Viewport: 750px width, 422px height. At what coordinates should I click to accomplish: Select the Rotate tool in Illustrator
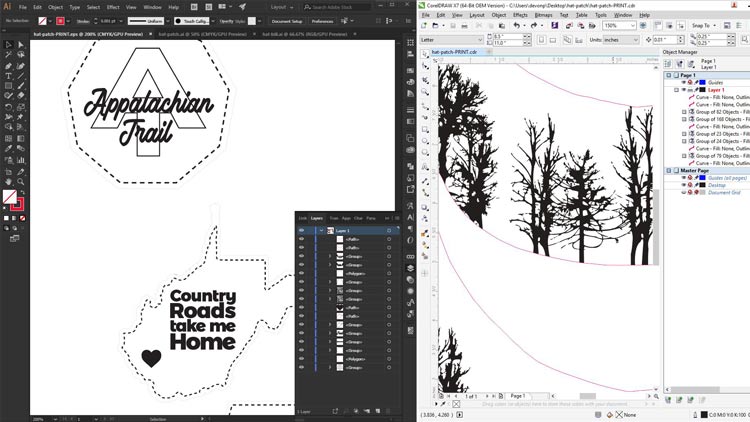click(x=8, y=107)
